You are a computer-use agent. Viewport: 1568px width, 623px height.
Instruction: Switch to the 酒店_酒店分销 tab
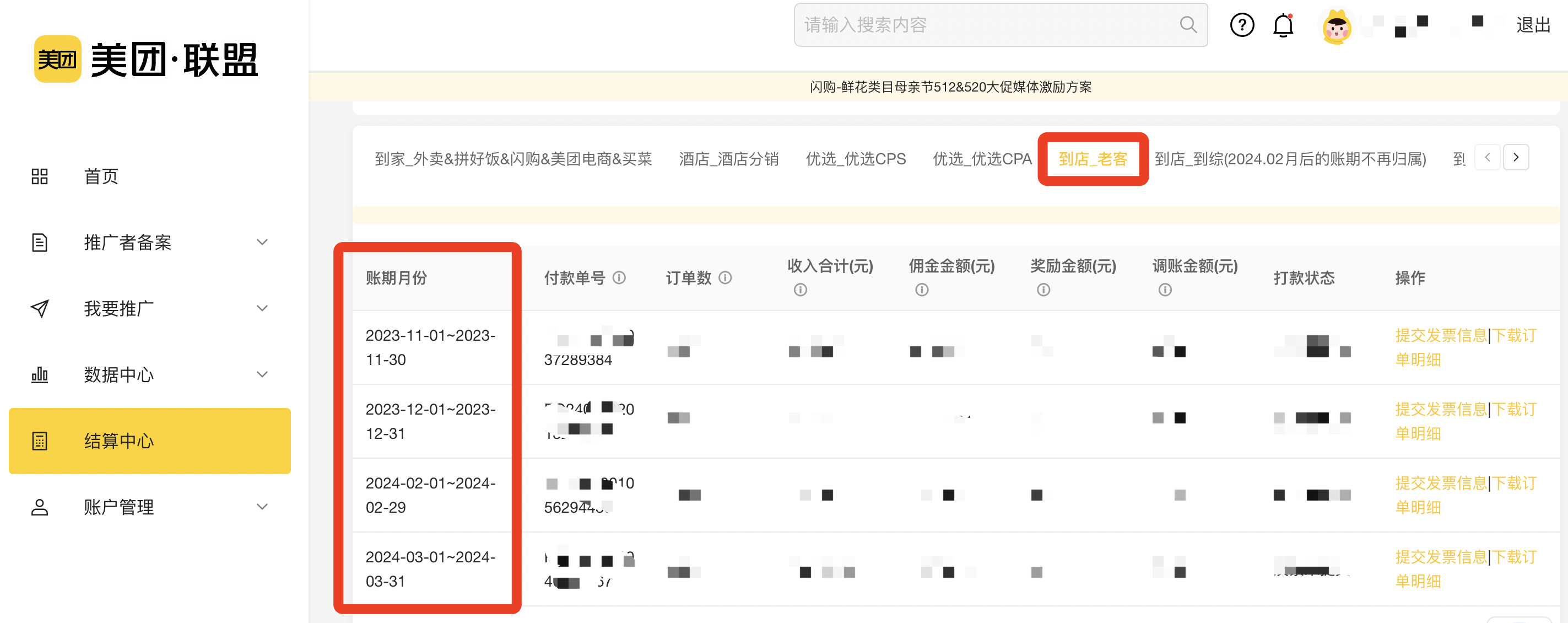[x=728, y=159]
